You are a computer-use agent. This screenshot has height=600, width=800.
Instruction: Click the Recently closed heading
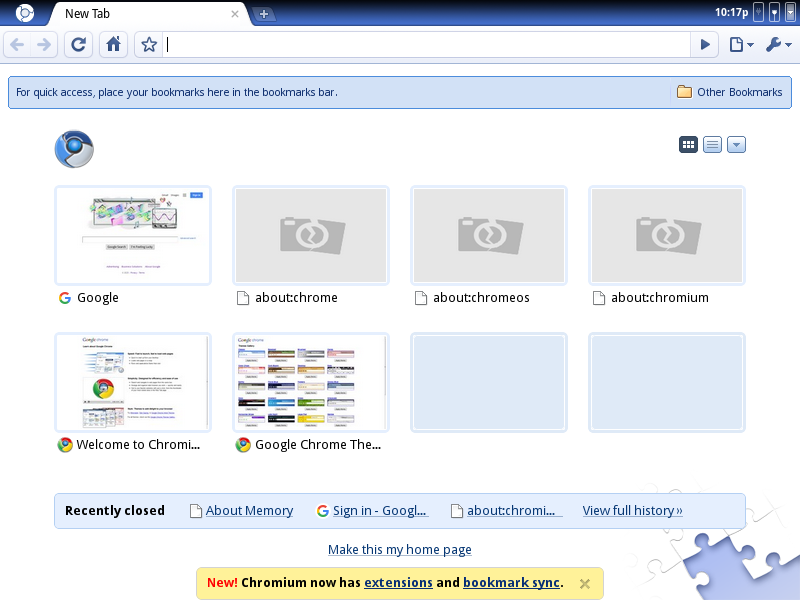[115, 511]
